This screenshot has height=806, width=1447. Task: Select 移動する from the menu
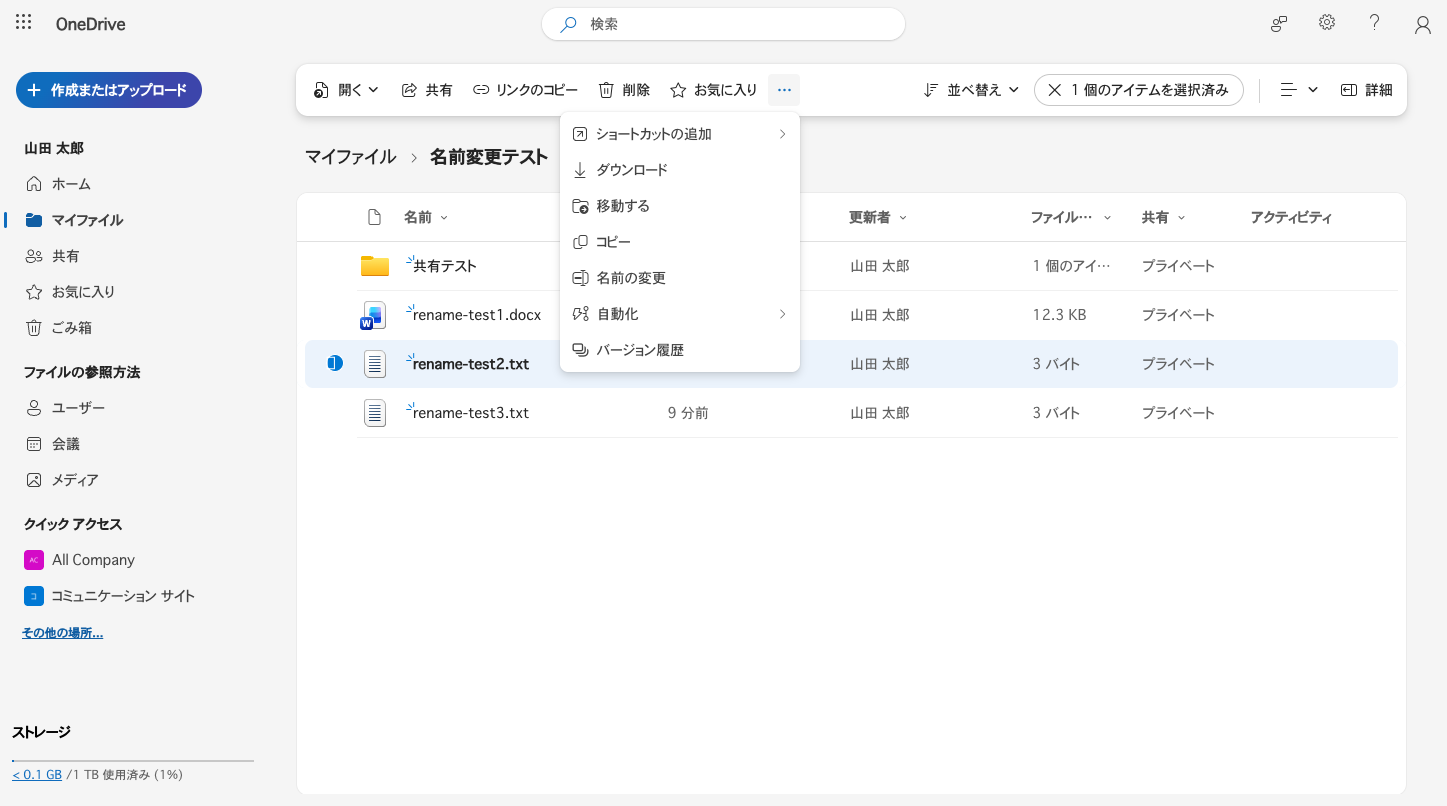pyautogui.click(x=680, y=206)
